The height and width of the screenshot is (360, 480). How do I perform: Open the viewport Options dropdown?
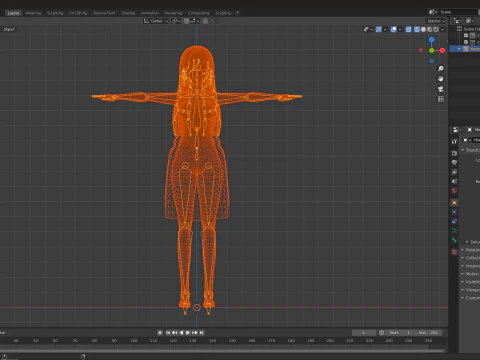(436, 21)
